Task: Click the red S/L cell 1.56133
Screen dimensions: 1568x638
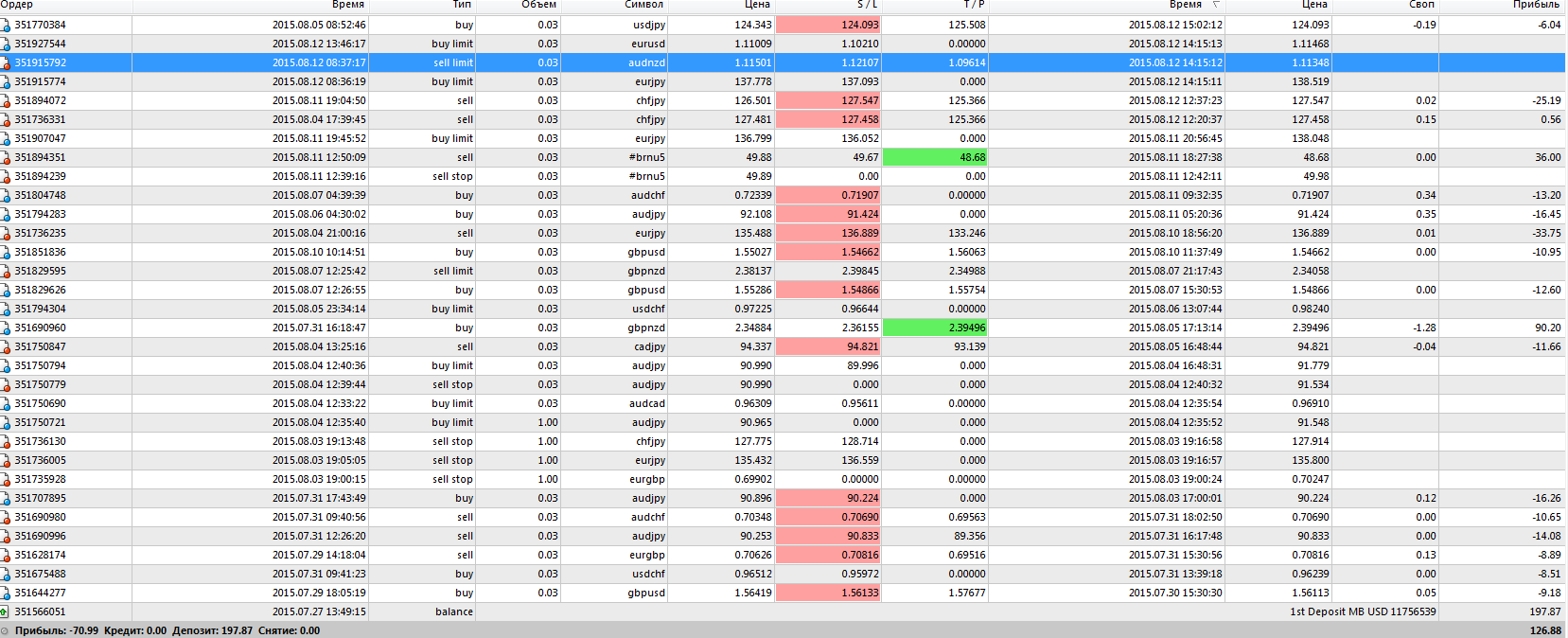Action: (x=828, y=593)
